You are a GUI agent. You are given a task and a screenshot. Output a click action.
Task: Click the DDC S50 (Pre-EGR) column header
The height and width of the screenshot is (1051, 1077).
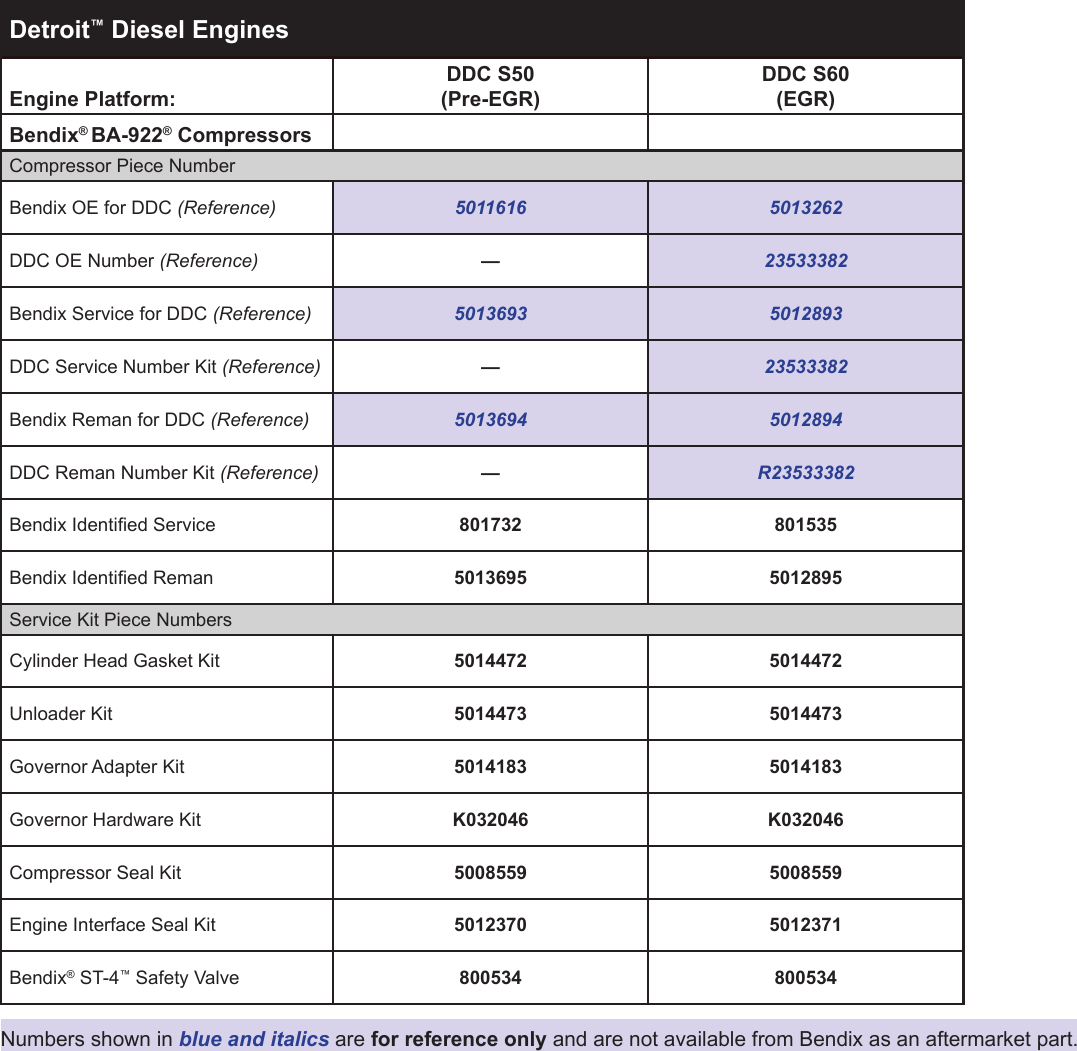[490, 85]
